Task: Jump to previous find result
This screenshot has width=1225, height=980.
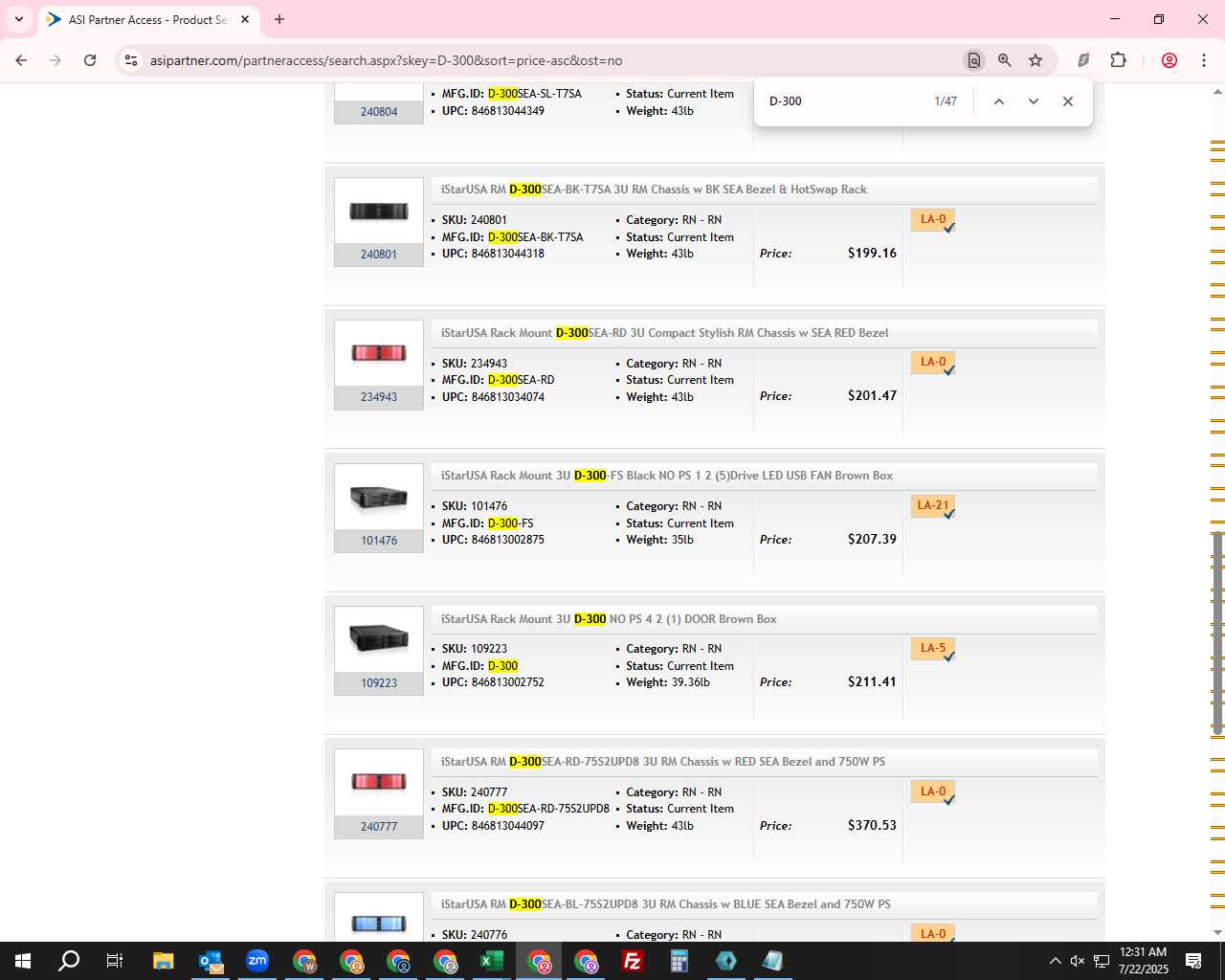Action: [x=998, y=101]
